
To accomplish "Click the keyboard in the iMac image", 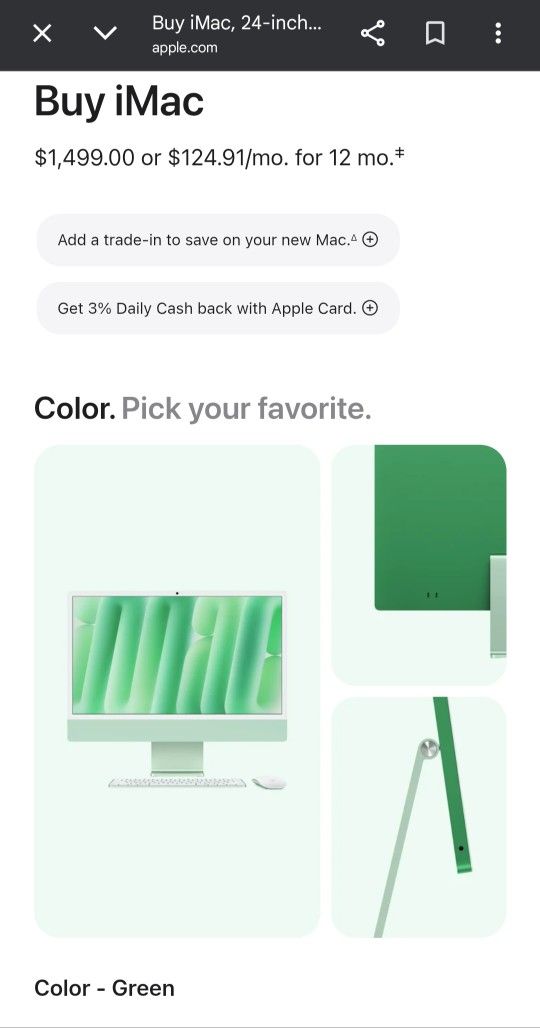I will pyautogui.click(x=177, y=782).
